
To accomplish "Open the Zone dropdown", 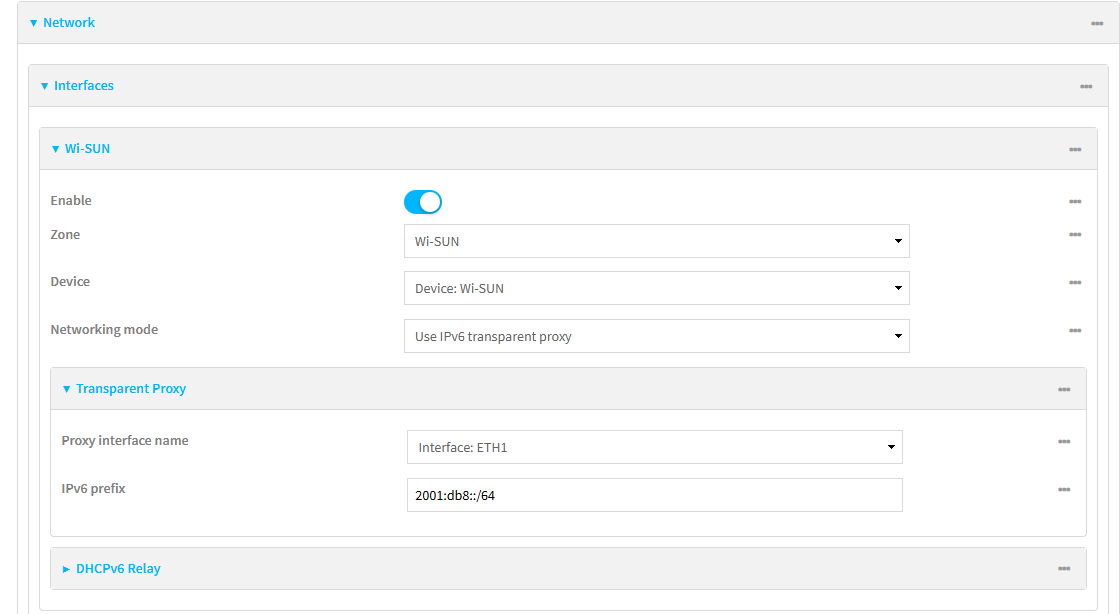I will [897, 241].
